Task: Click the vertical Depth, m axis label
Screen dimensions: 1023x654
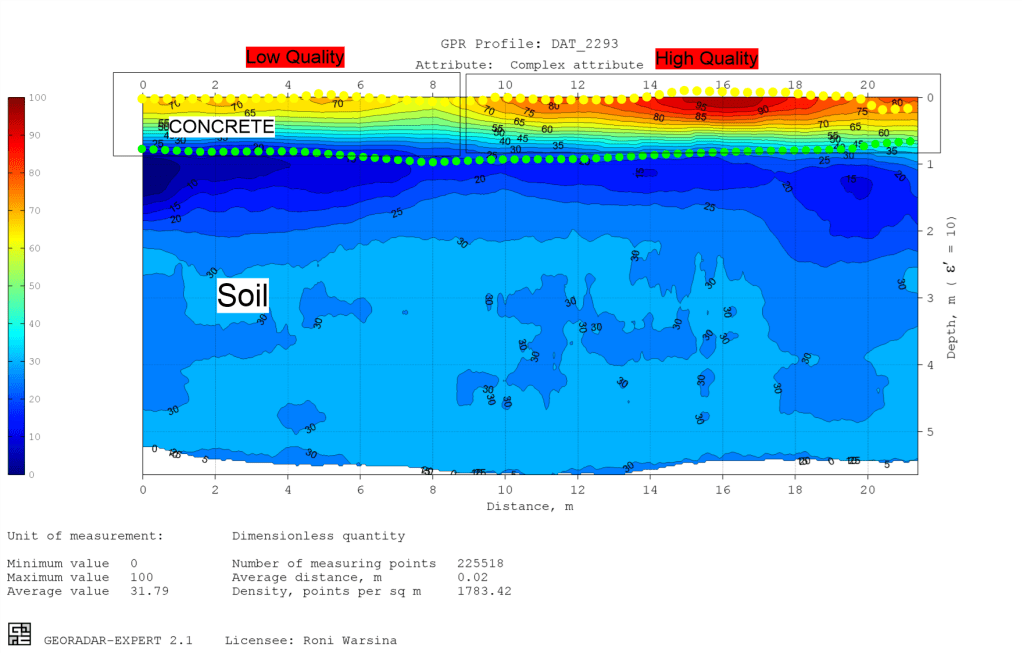Action: click(x=952, y=286)
